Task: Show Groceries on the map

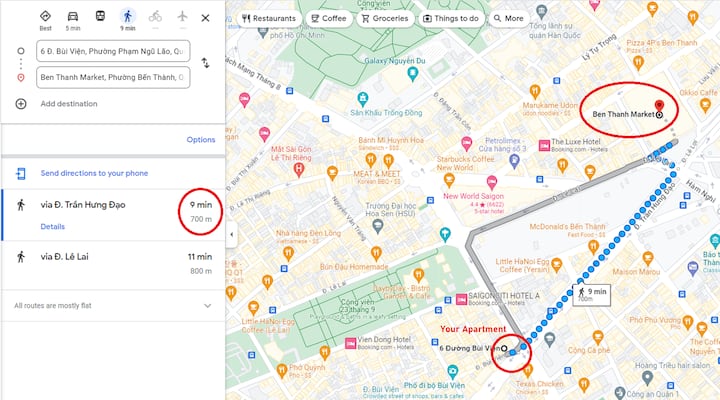Action: coord(385,18)
